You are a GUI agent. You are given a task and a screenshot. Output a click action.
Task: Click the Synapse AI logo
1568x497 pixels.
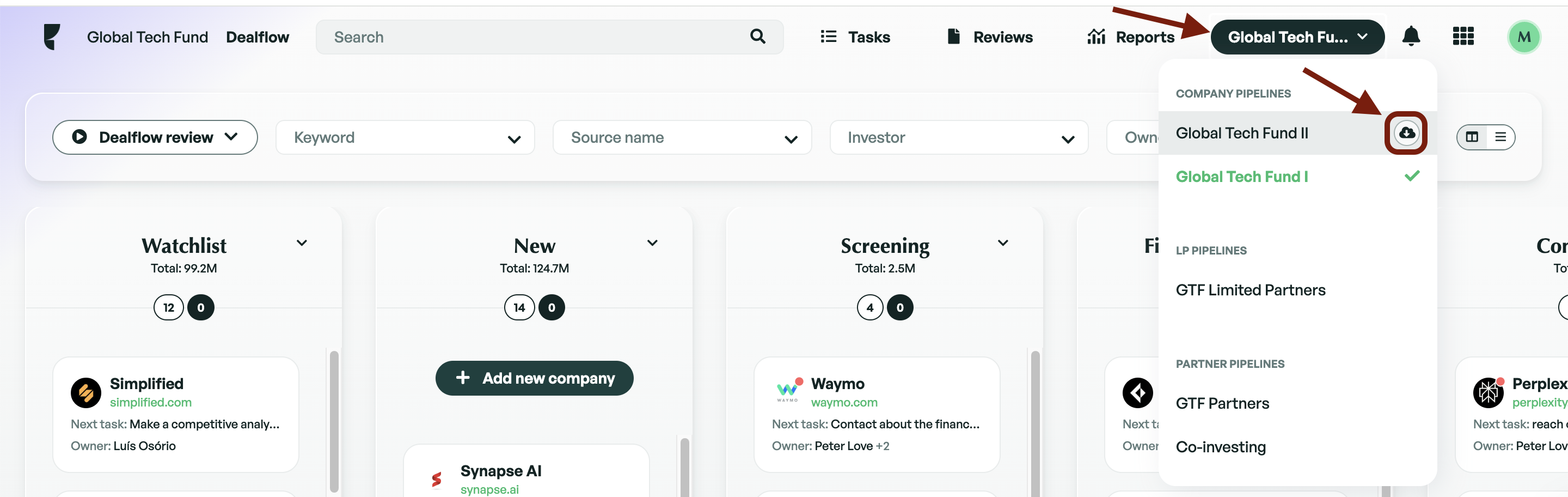pos(436,480)
